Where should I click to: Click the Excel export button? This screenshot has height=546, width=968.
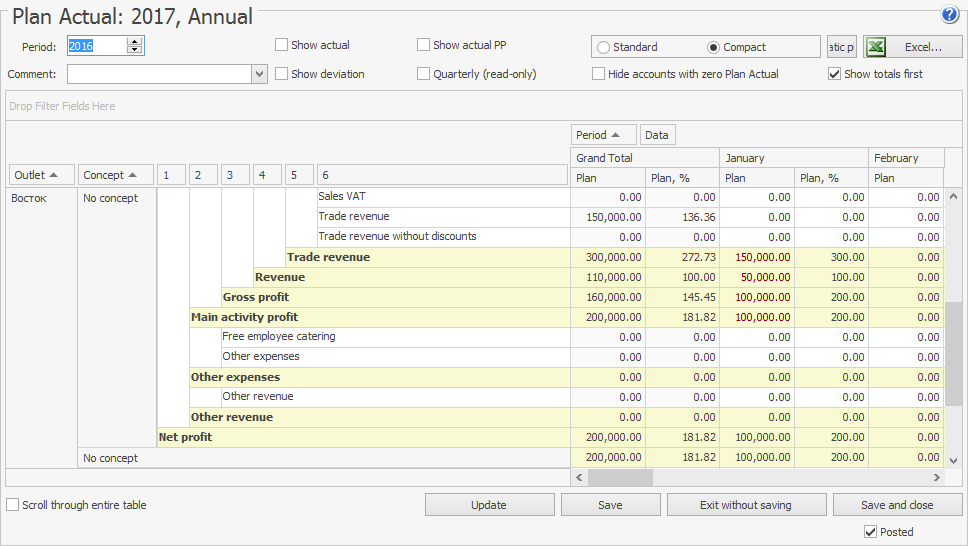coord(913,47)
